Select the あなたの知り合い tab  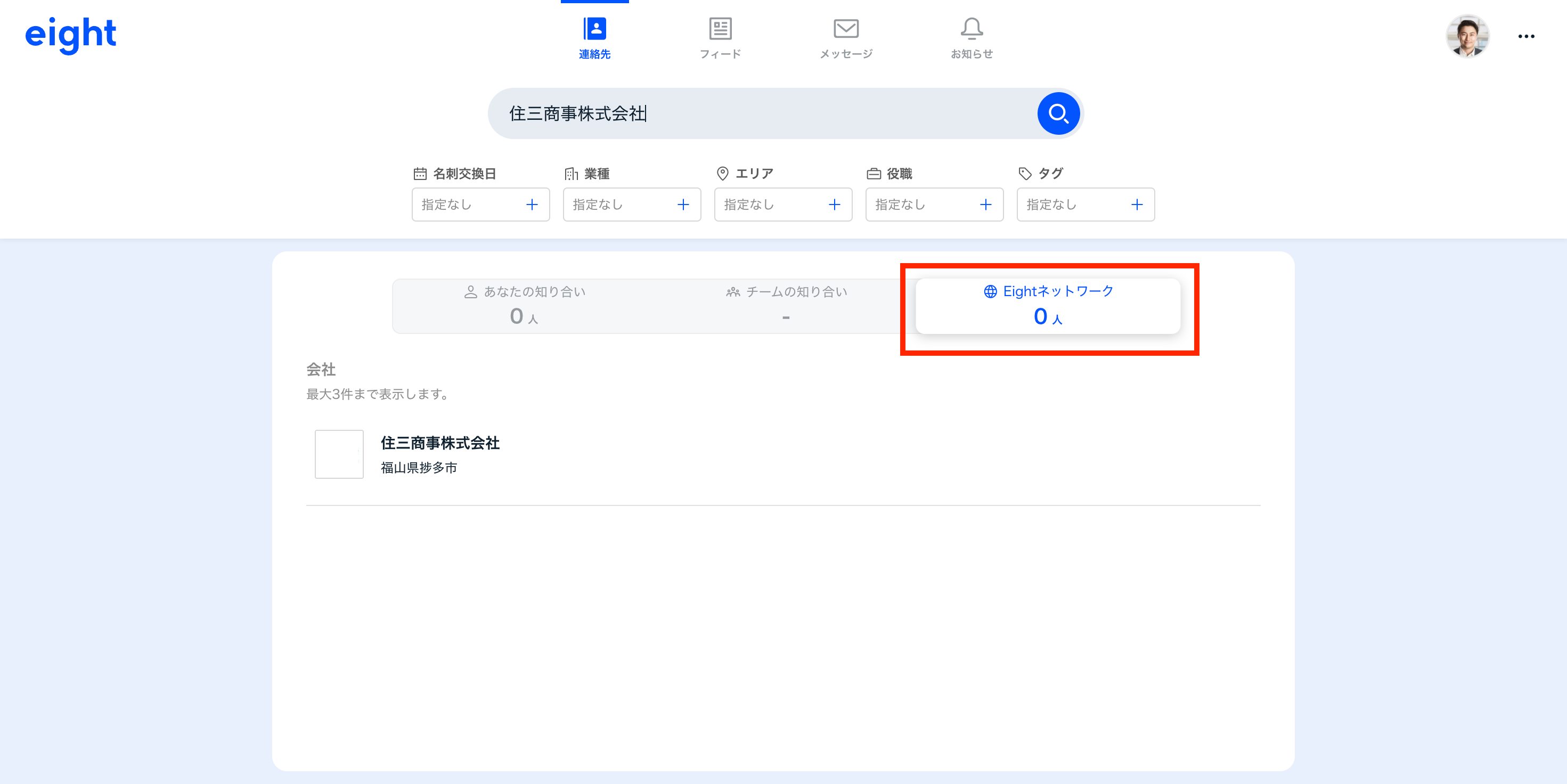tap(524, 306)
